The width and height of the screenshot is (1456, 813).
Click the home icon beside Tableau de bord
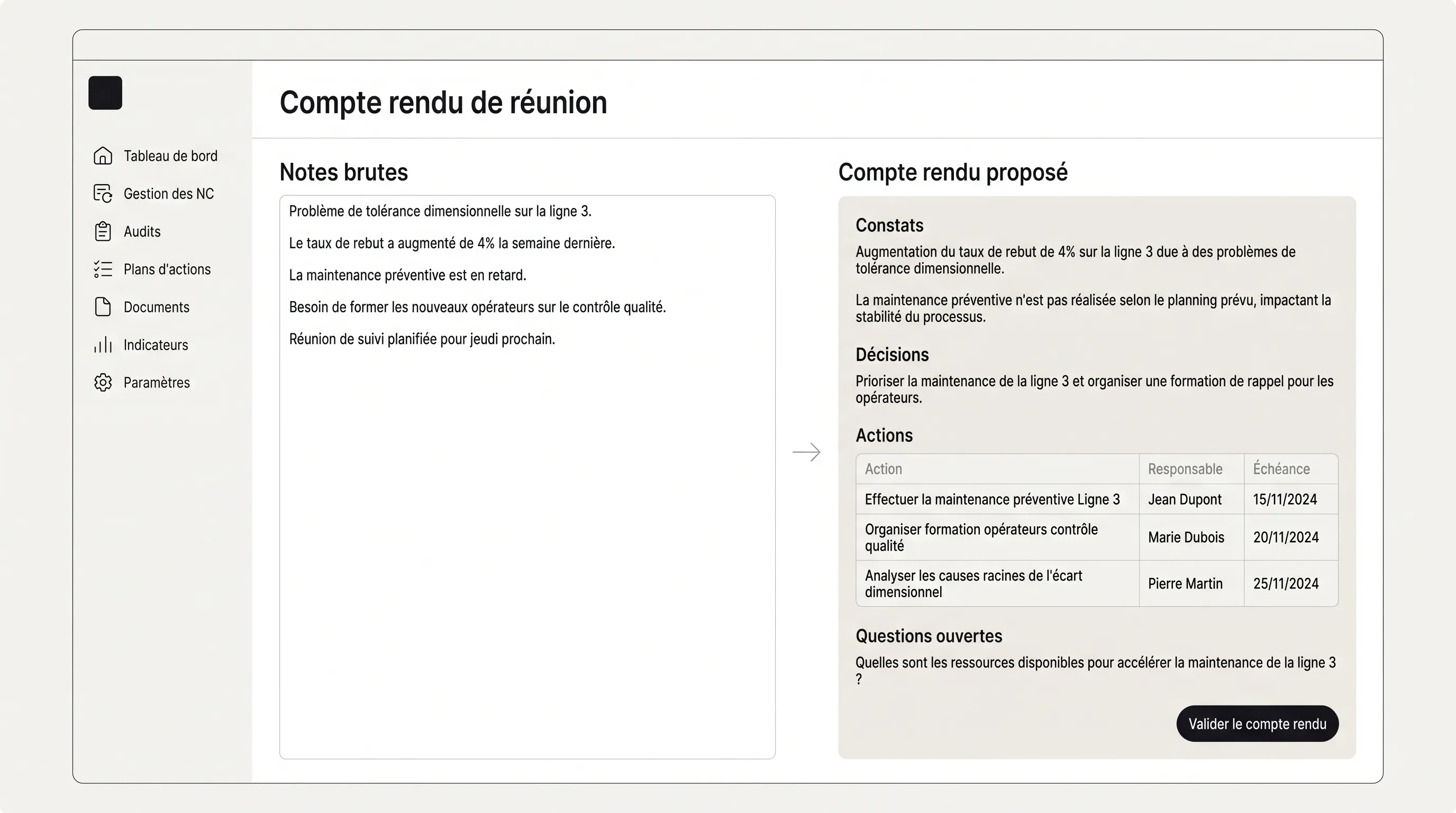pos(103,156)
